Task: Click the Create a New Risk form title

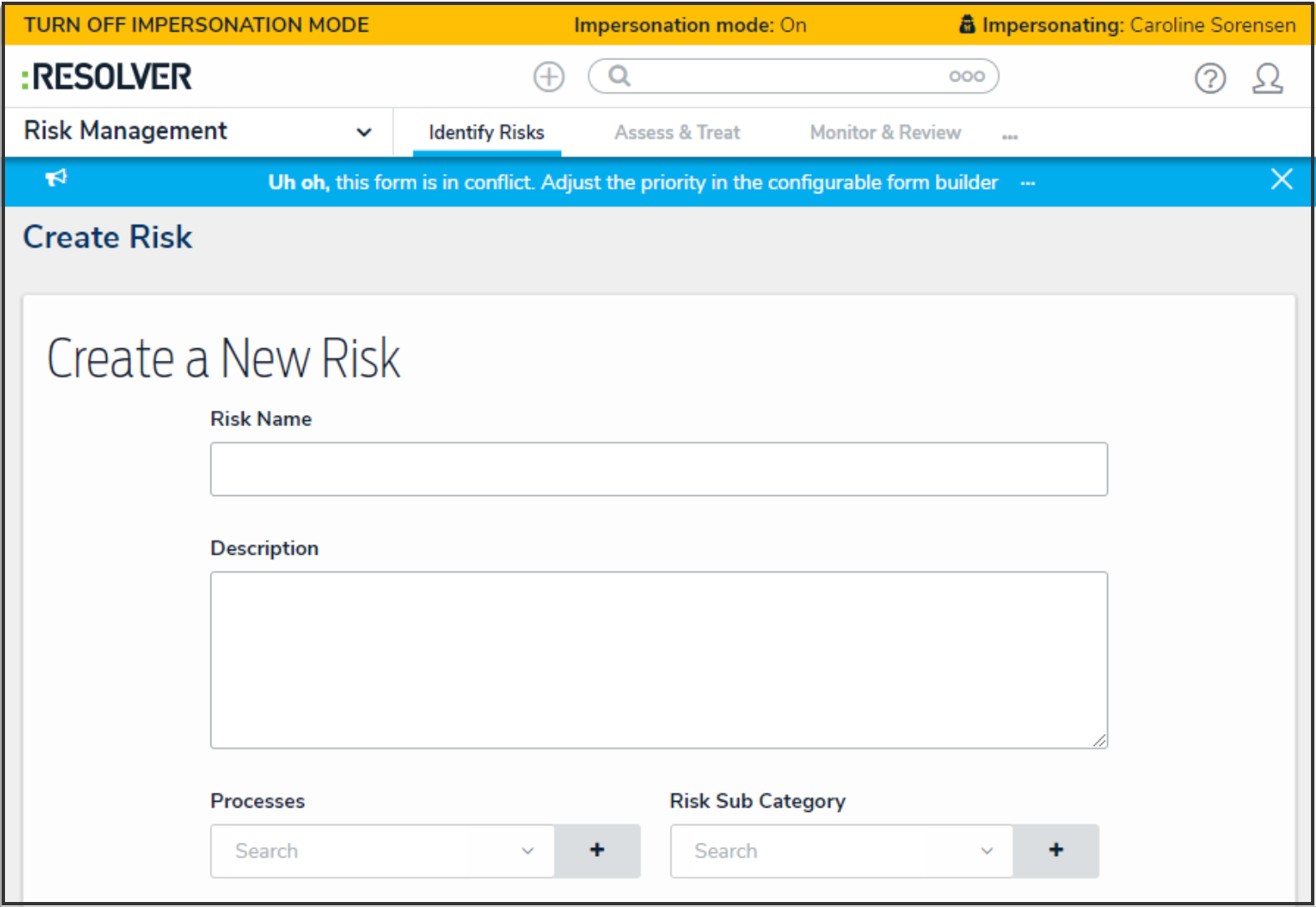Action: [224, 358]
